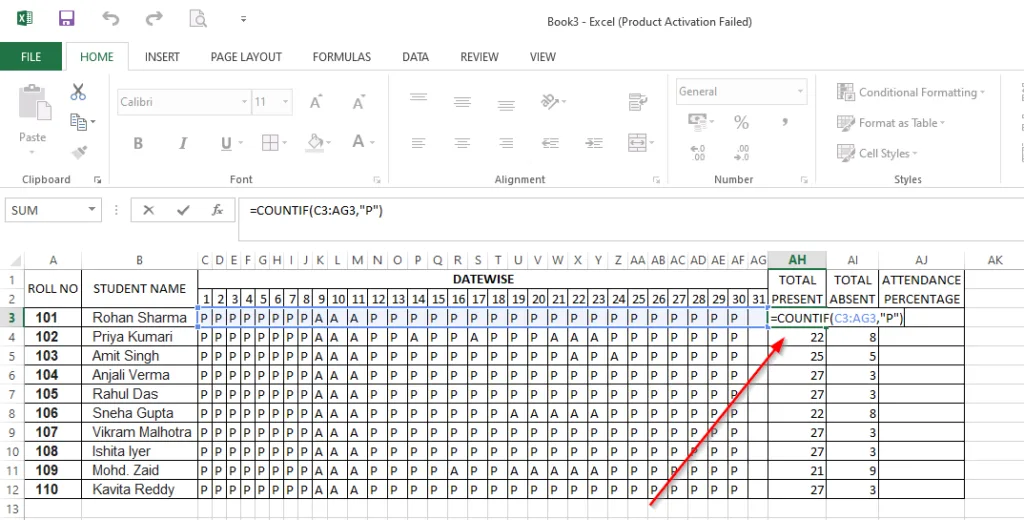Click the Insert Function fx button
This screenshot has height=520, width=1024.
217,210
